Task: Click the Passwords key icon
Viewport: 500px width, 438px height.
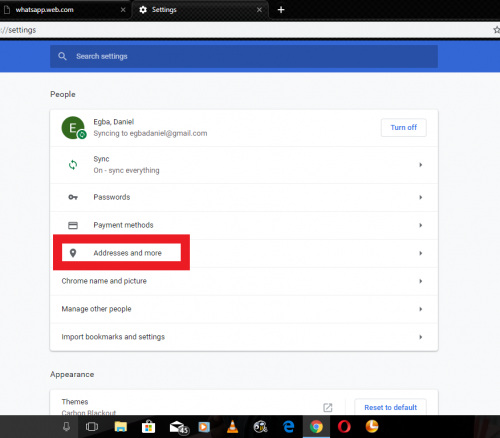Action: pyautogui.click(x=73, y=197)
